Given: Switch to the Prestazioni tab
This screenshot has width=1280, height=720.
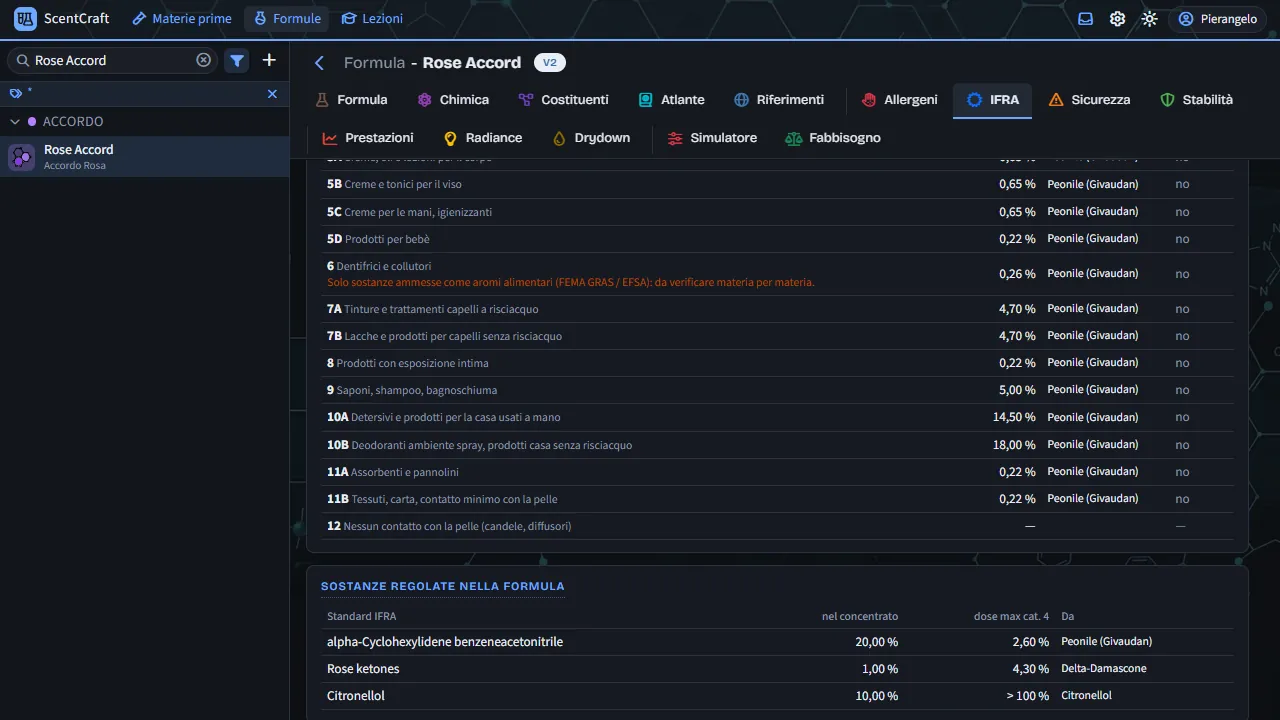Looking at the screenshot, I should point(367,138).
